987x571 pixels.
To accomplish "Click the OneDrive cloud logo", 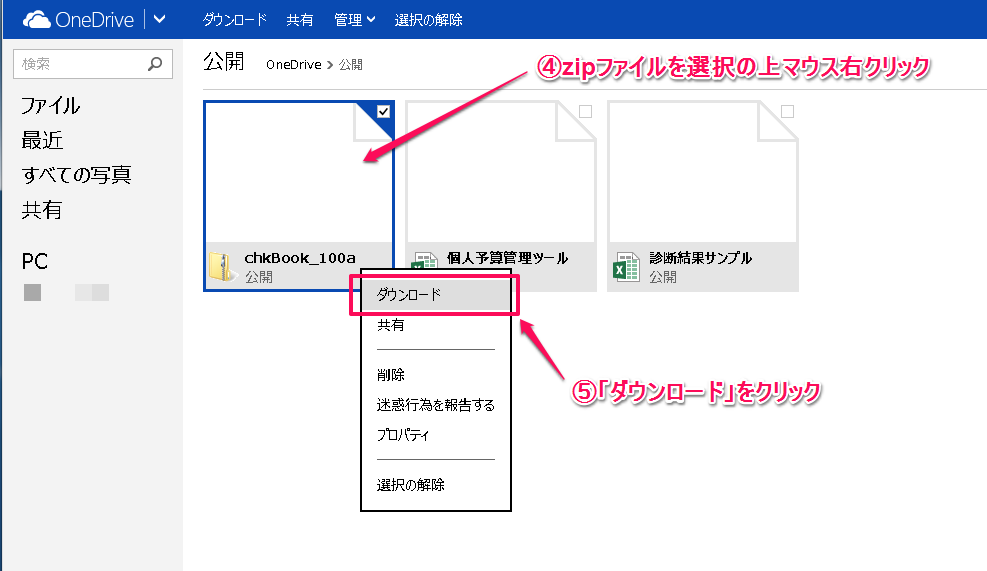I will click(36, 19).
